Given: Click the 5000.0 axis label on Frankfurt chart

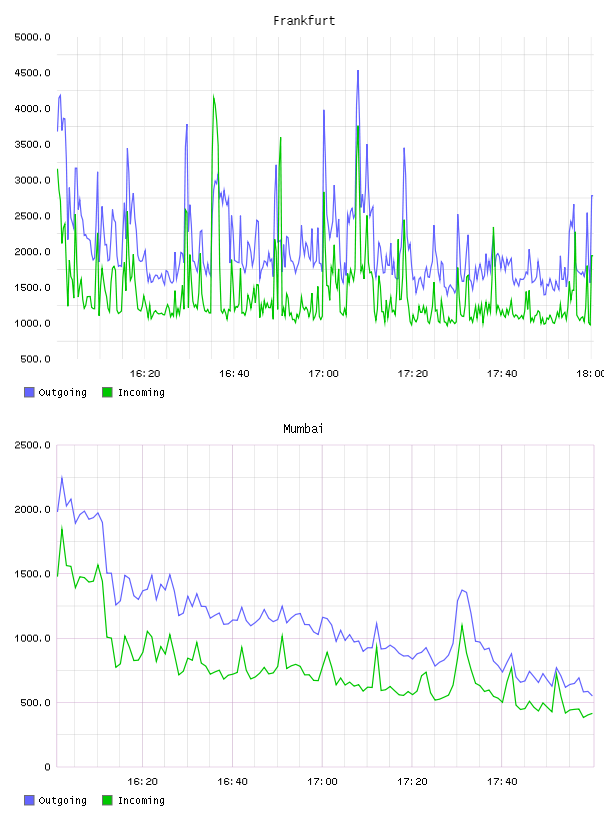Looking at the screenshot, I should 32,37.
